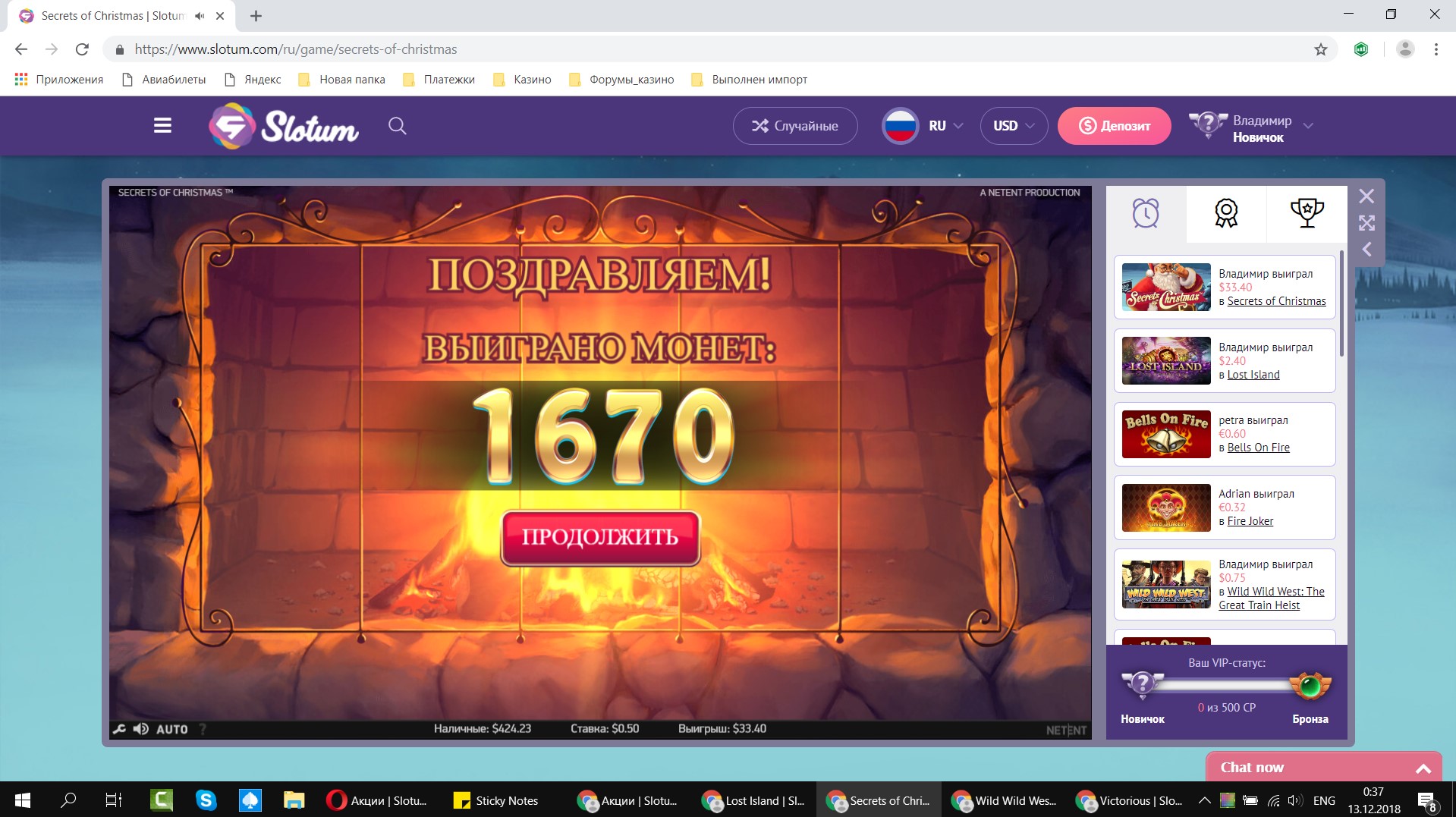Screen dimensions: 1456x817
Task: Open the Платежки bookmarks folder
Action: (439, 80)
